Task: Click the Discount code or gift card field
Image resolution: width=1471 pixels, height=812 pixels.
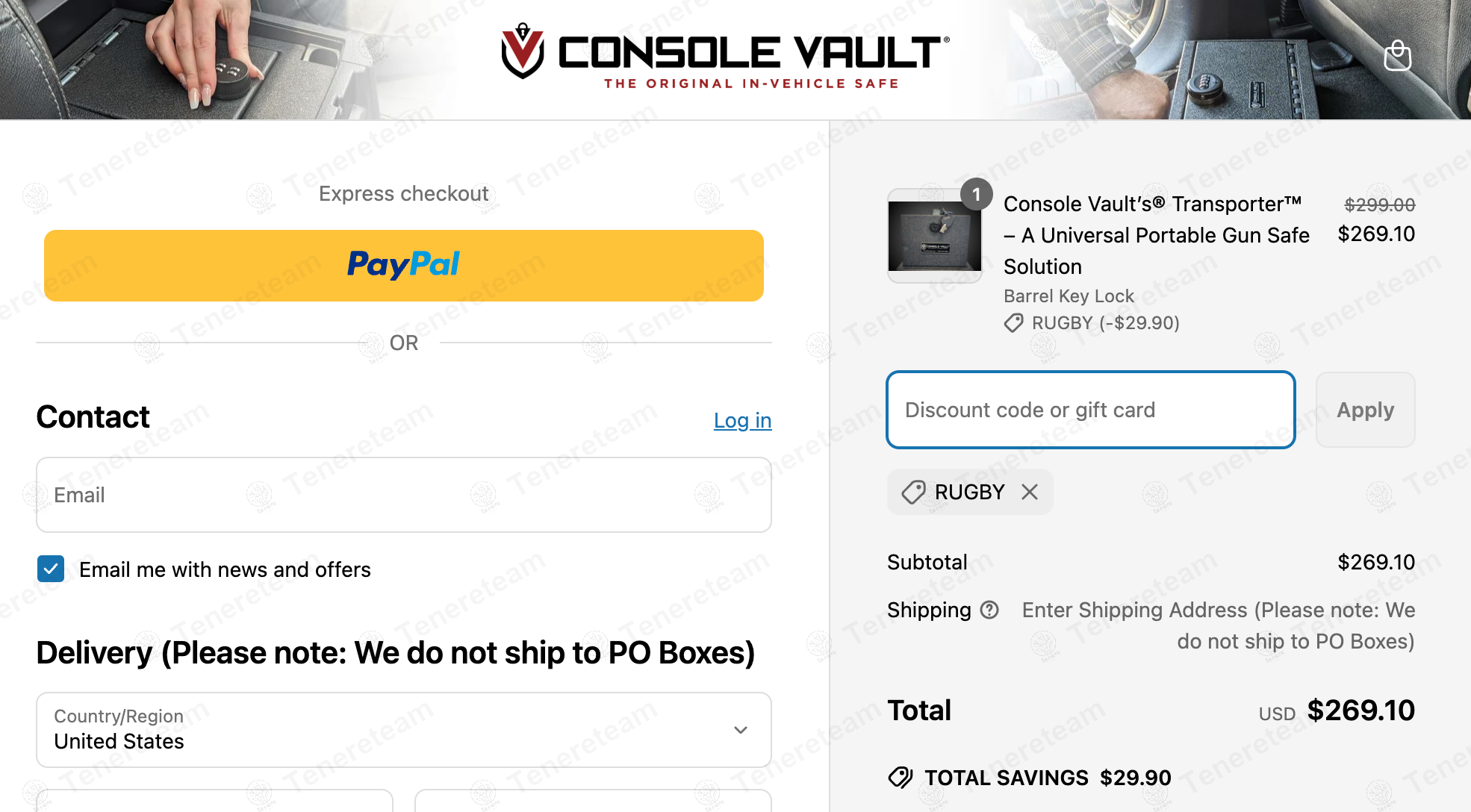Action: pyautogui.click(x=1090, y=410)
